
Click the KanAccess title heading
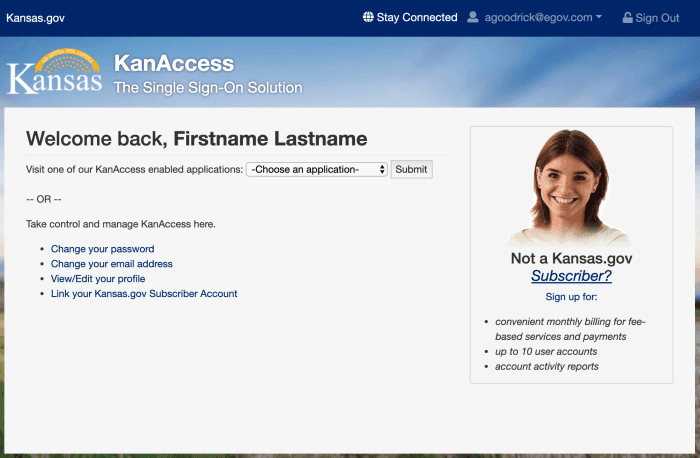pos(174,64)
